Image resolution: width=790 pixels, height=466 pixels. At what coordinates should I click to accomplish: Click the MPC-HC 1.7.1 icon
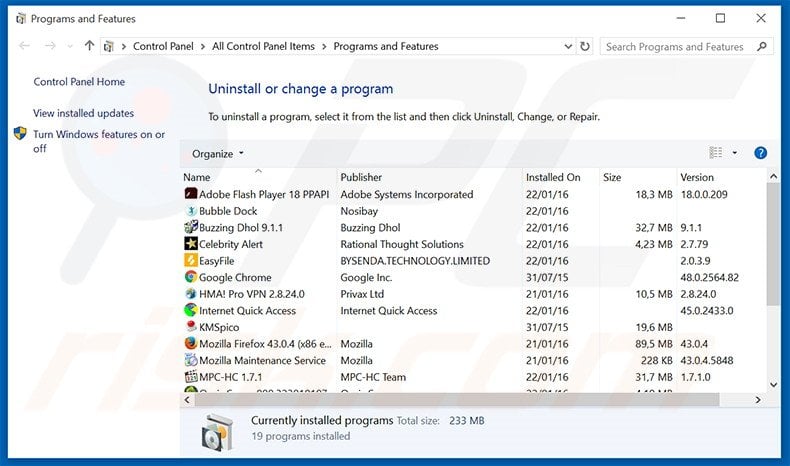tap(191, 377)
